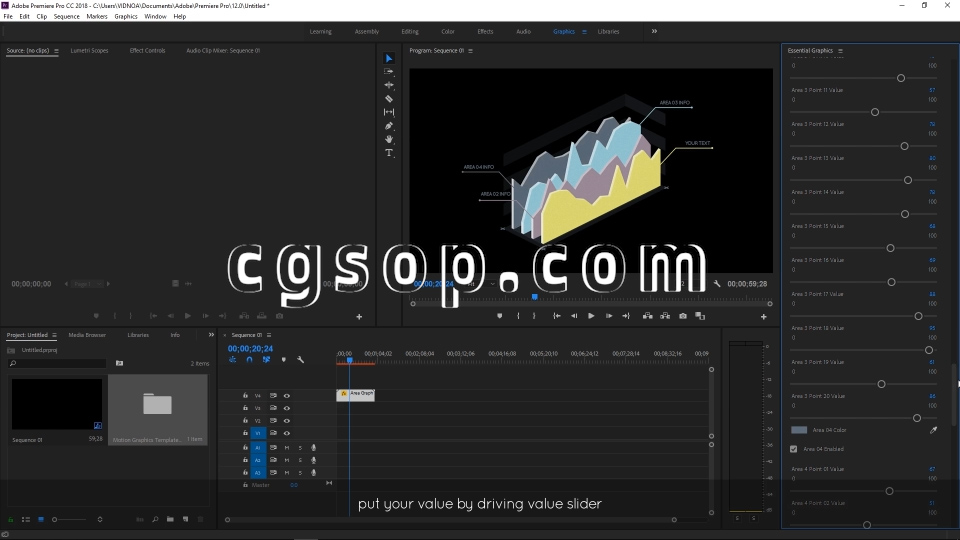Expand hidden workspaces chevron
960x540 pixels.
(x=654, y=31)
